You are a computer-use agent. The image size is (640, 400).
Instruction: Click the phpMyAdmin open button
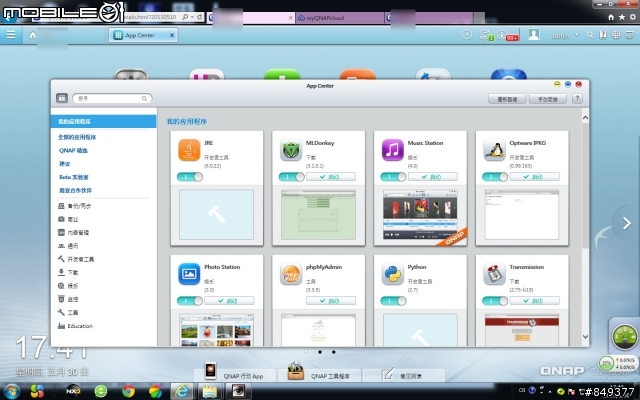coord(331,301)
